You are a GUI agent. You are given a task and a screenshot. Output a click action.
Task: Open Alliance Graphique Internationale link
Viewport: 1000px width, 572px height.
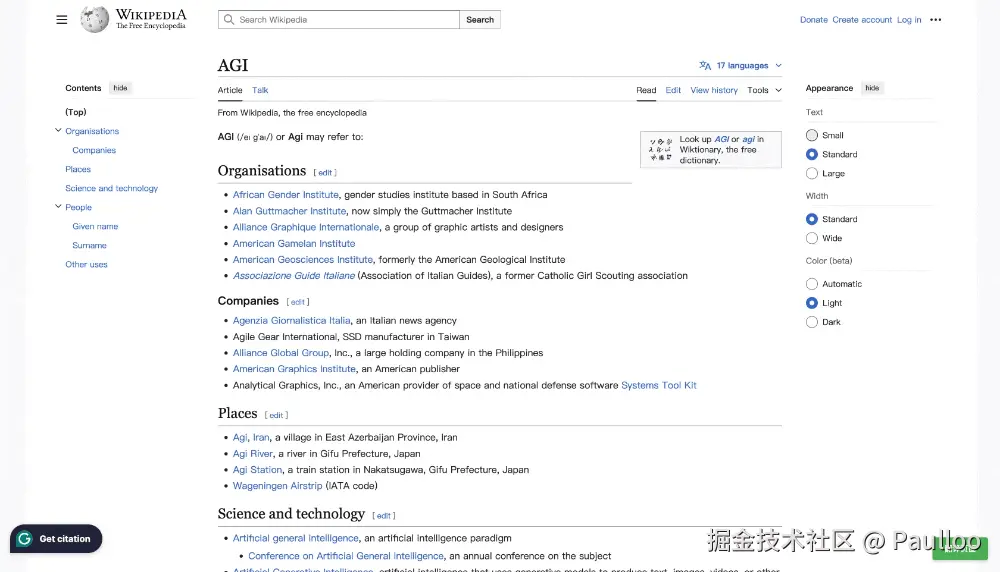305,227
